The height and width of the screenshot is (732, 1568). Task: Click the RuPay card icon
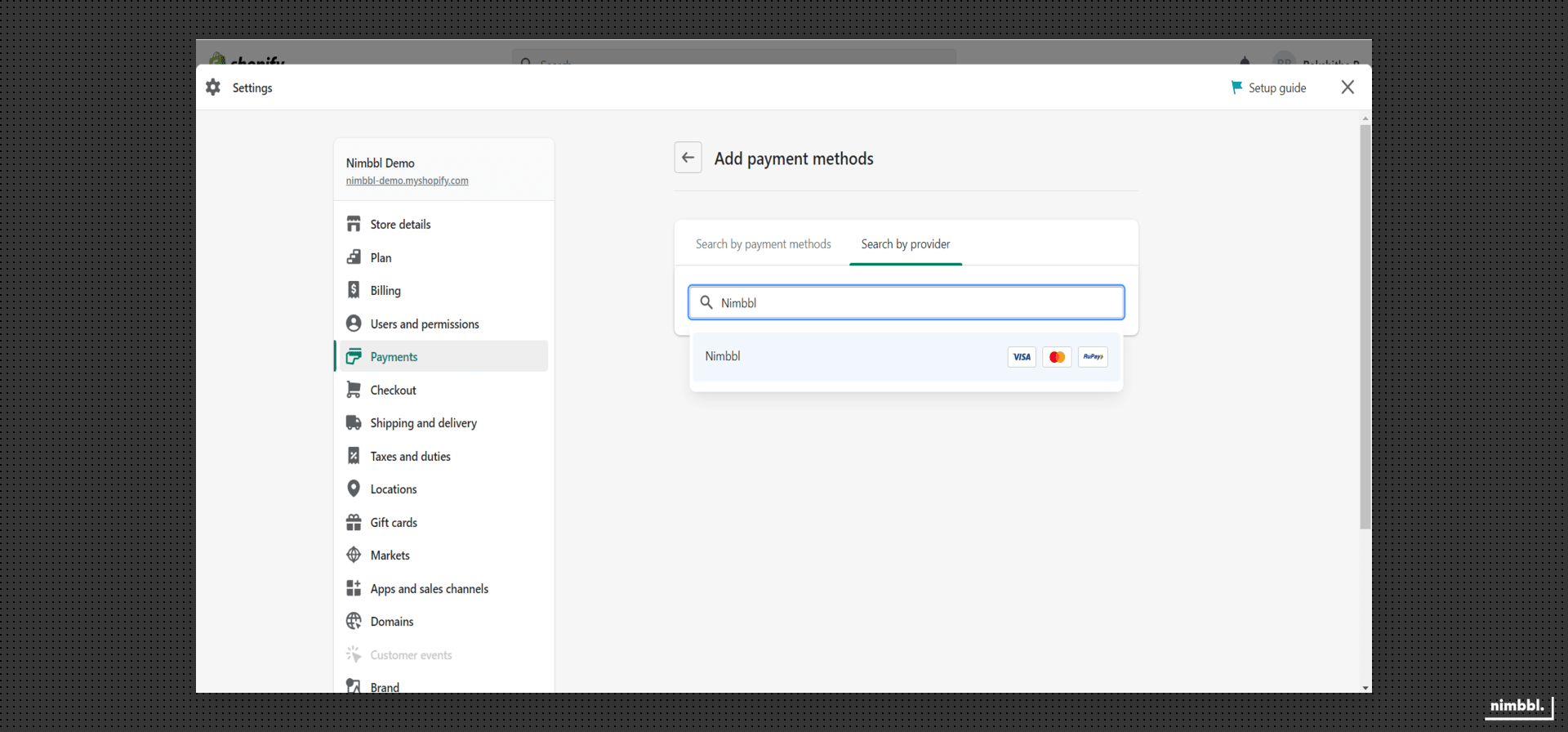coord(1093,357)
